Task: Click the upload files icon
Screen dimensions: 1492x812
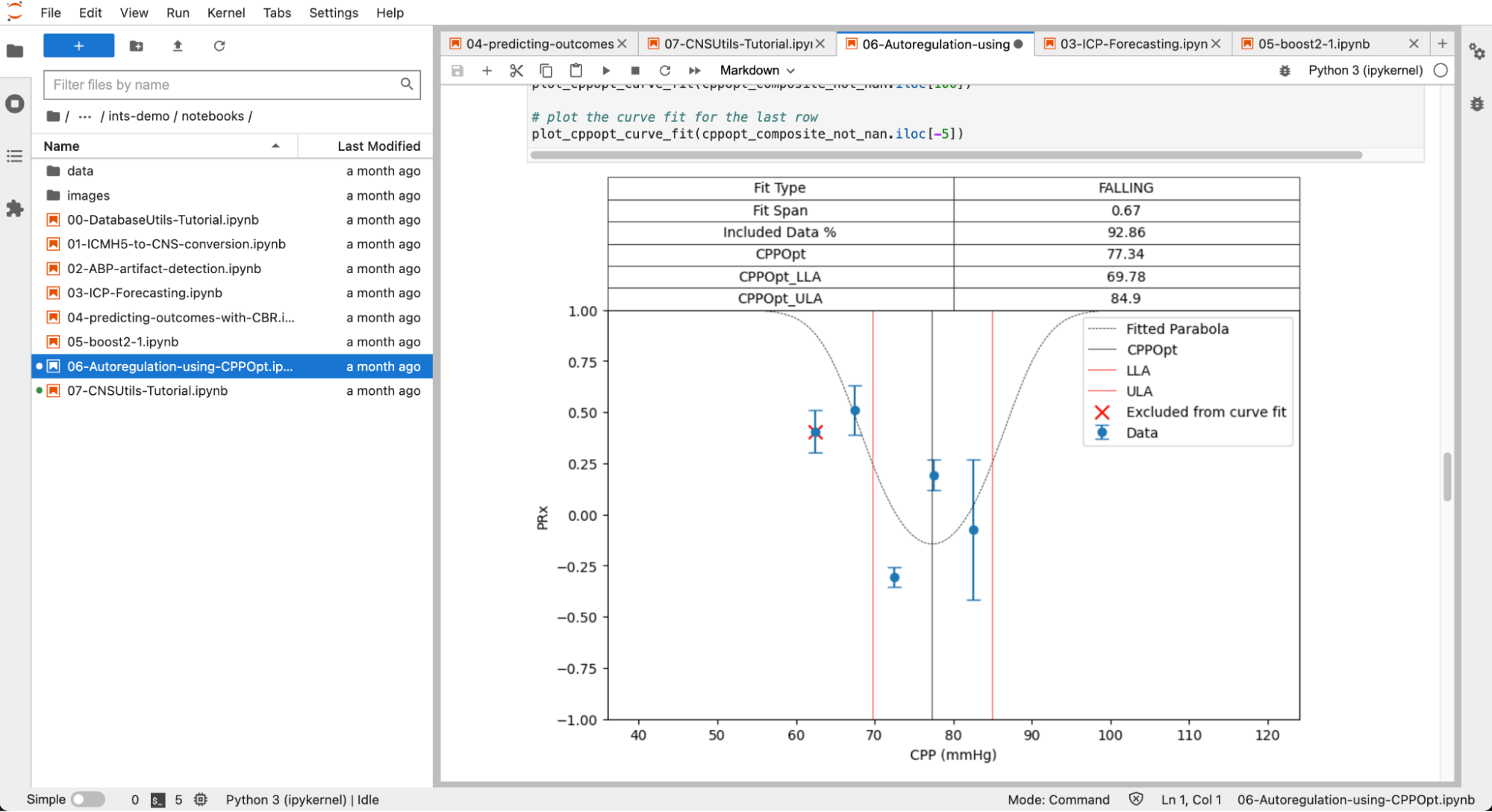Action: coord(178,46)
